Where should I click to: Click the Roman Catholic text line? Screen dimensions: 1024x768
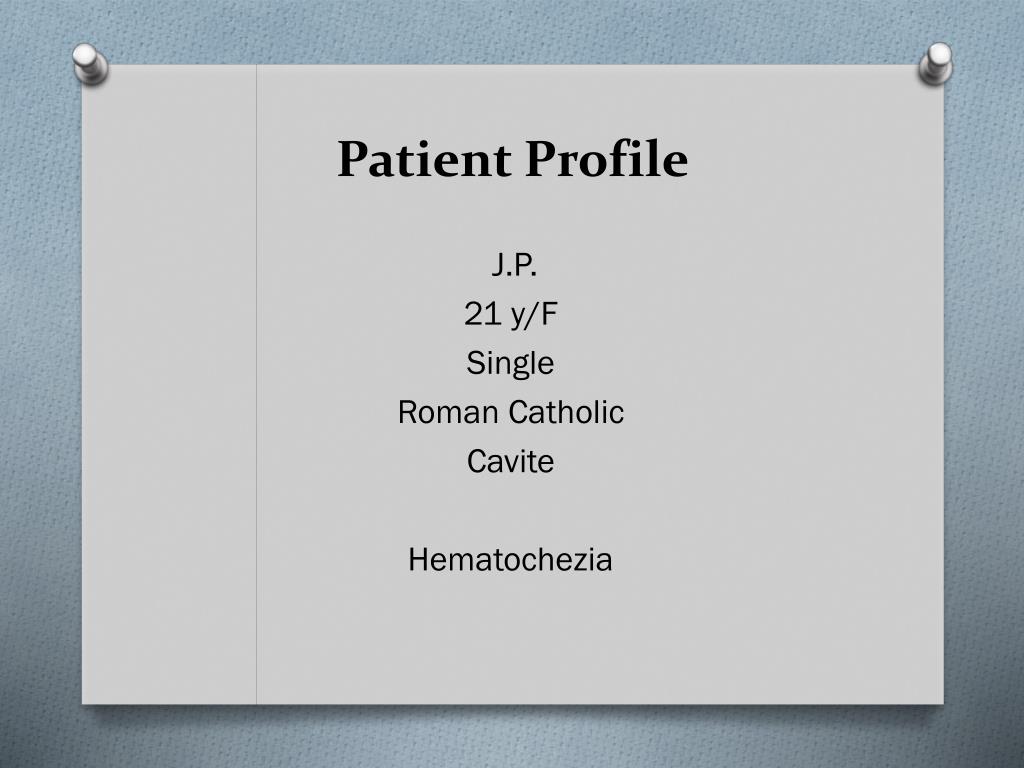click(511, 412)
